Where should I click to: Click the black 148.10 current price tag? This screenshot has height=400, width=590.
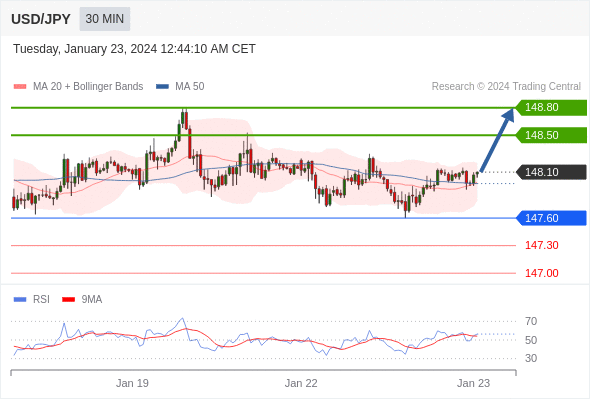551,172
